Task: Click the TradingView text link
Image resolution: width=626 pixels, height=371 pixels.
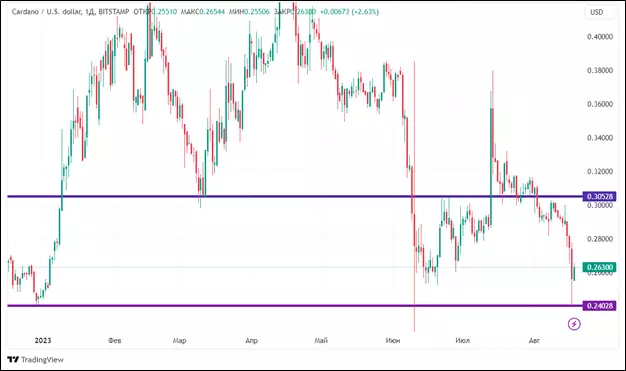Action: [x=42, y=359]
